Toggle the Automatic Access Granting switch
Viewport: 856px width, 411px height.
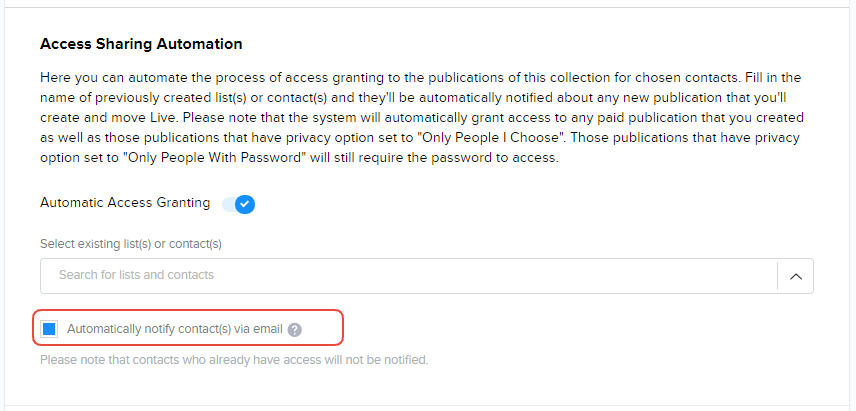tap(239, 204)
